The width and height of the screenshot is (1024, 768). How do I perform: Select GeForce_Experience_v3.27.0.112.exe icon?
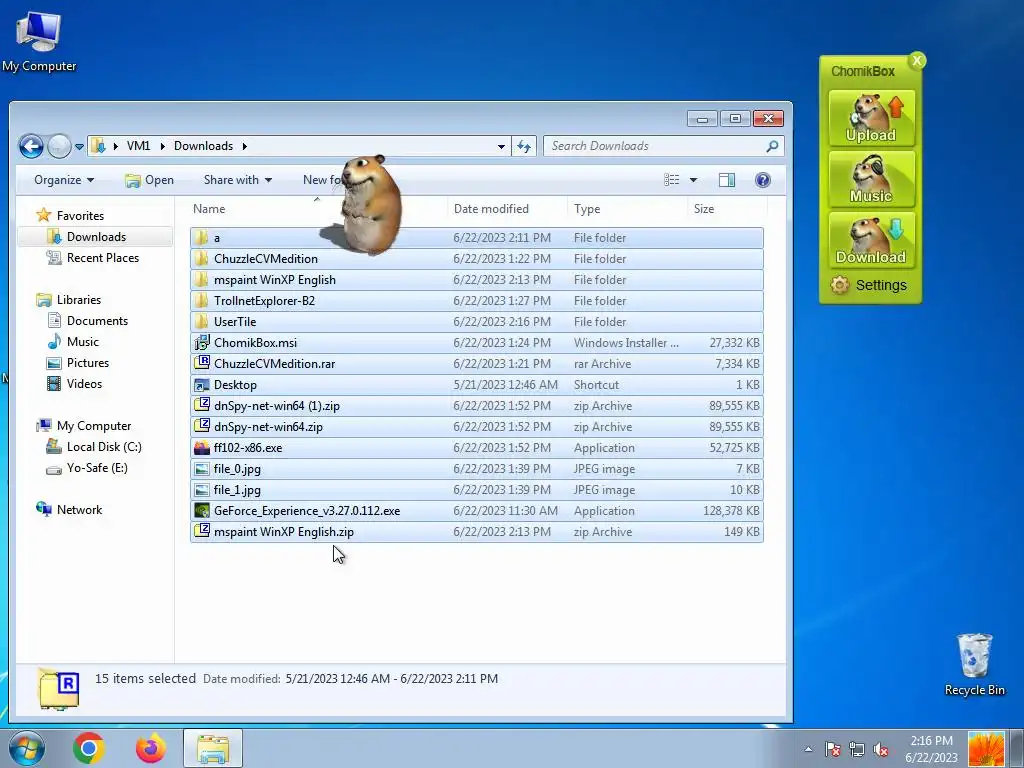[x=202, y=511]
